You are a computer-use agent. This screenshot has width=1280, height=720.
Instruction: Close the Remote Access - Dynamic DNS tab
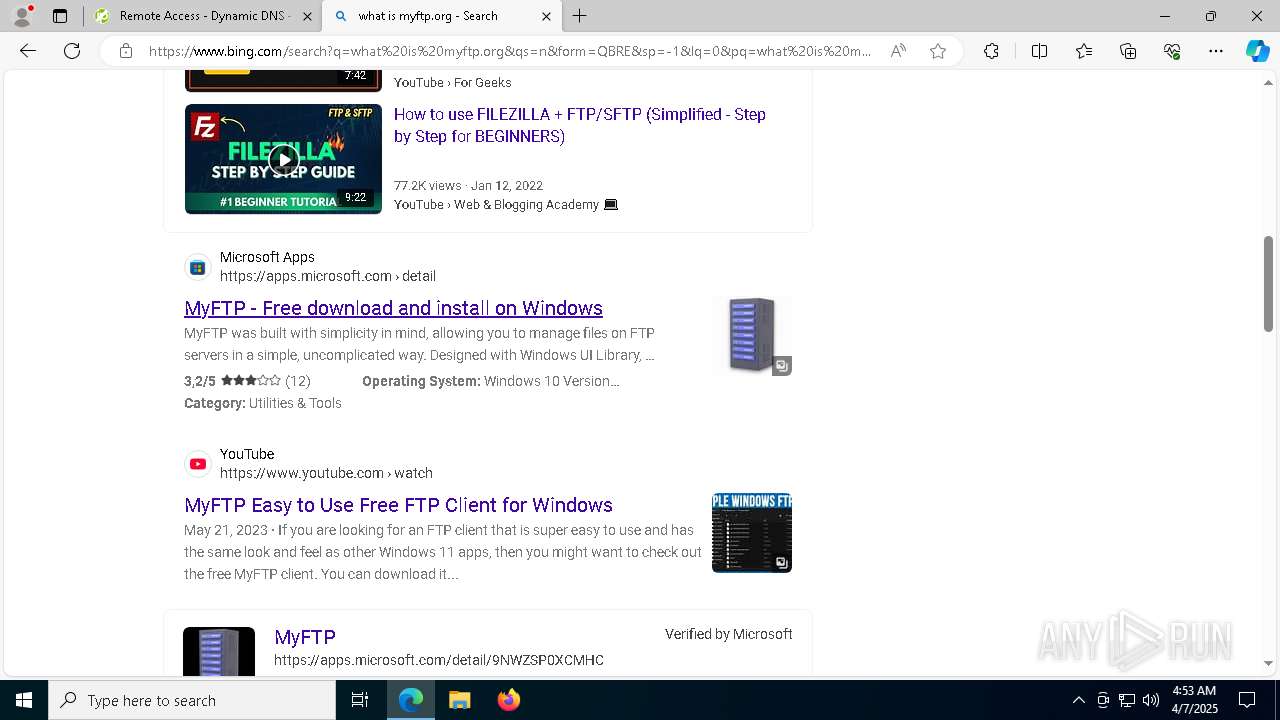tap(307, 16)
